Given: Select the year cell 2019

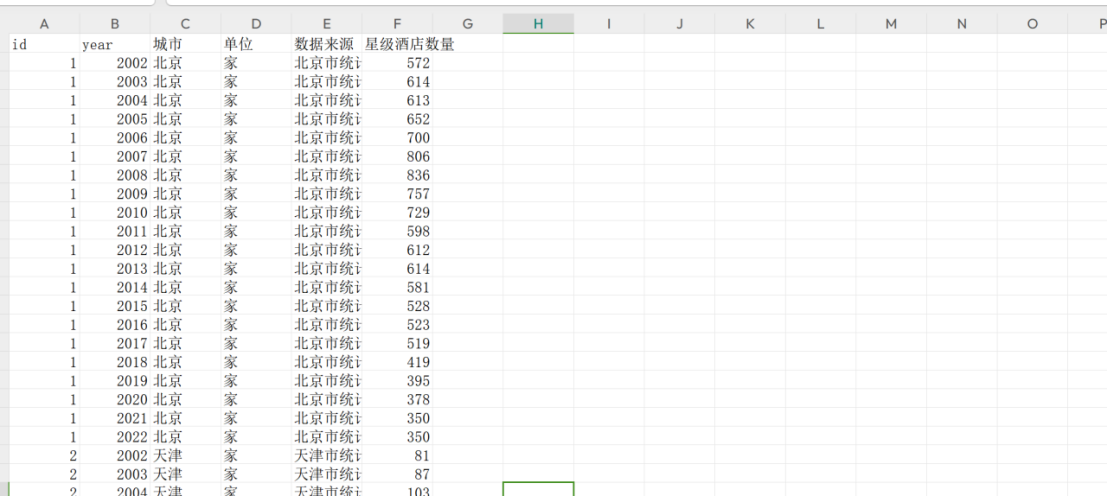Looking at the screenshot, I should 114,381.
